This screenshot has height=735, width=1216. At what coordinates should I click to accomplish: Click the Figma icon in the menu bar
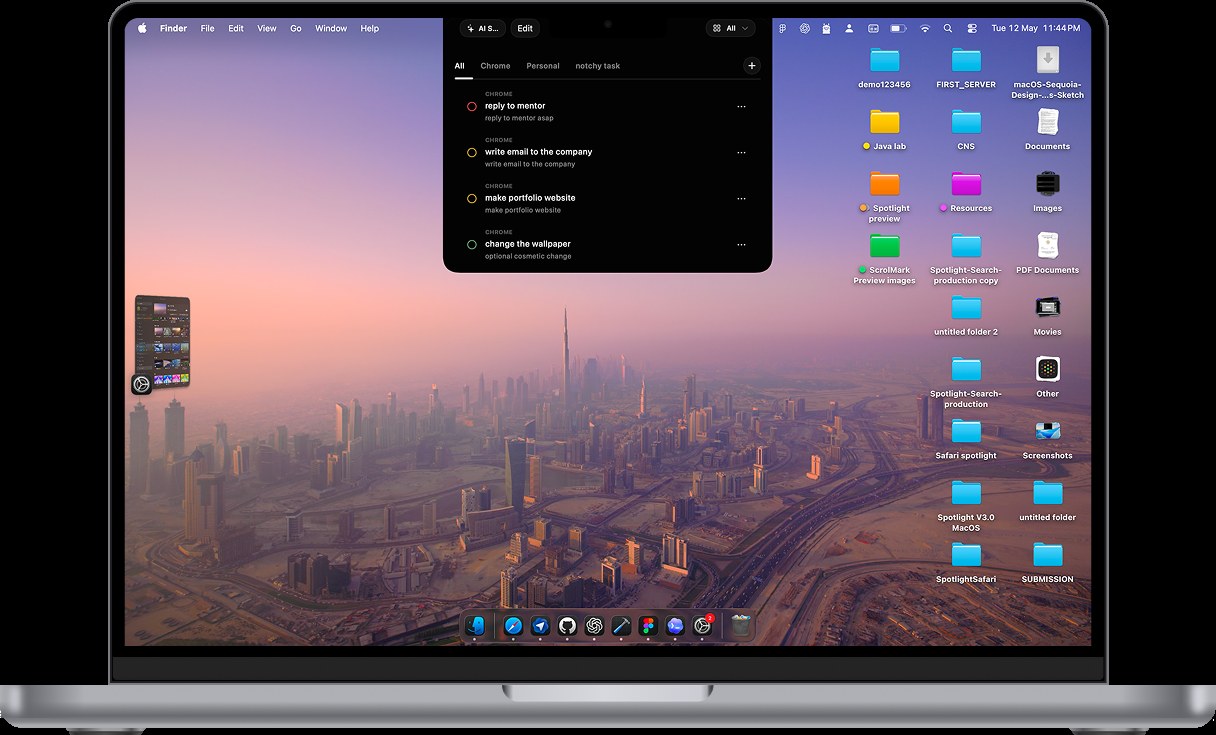coord(783,29)
